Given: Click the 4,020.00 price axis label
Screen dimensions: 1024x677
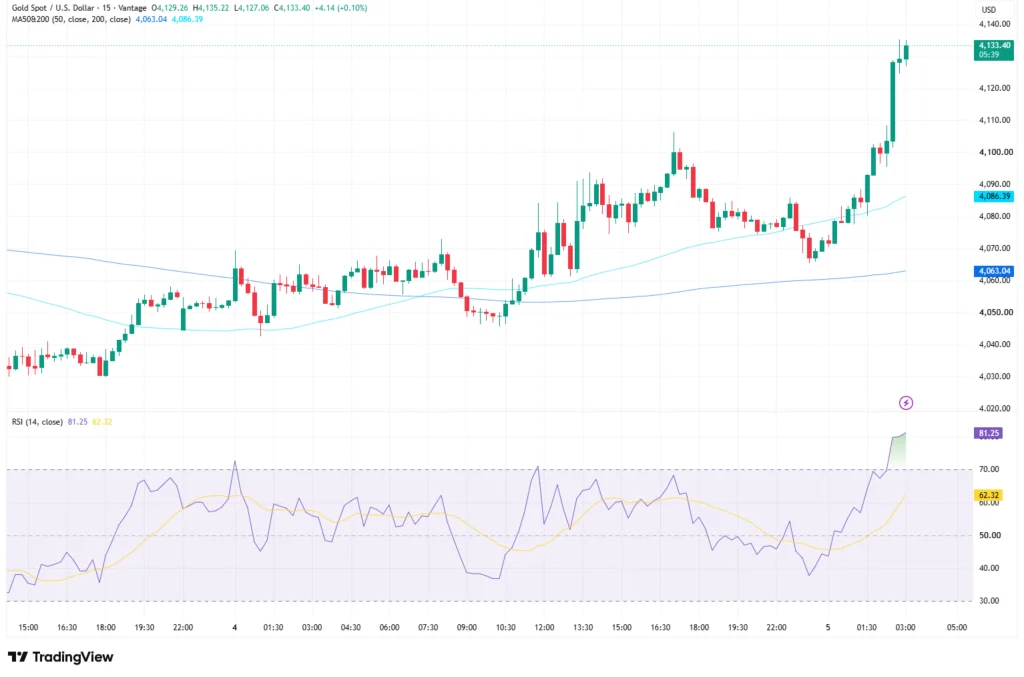Looking at the screenshot, I should [995, 408].
